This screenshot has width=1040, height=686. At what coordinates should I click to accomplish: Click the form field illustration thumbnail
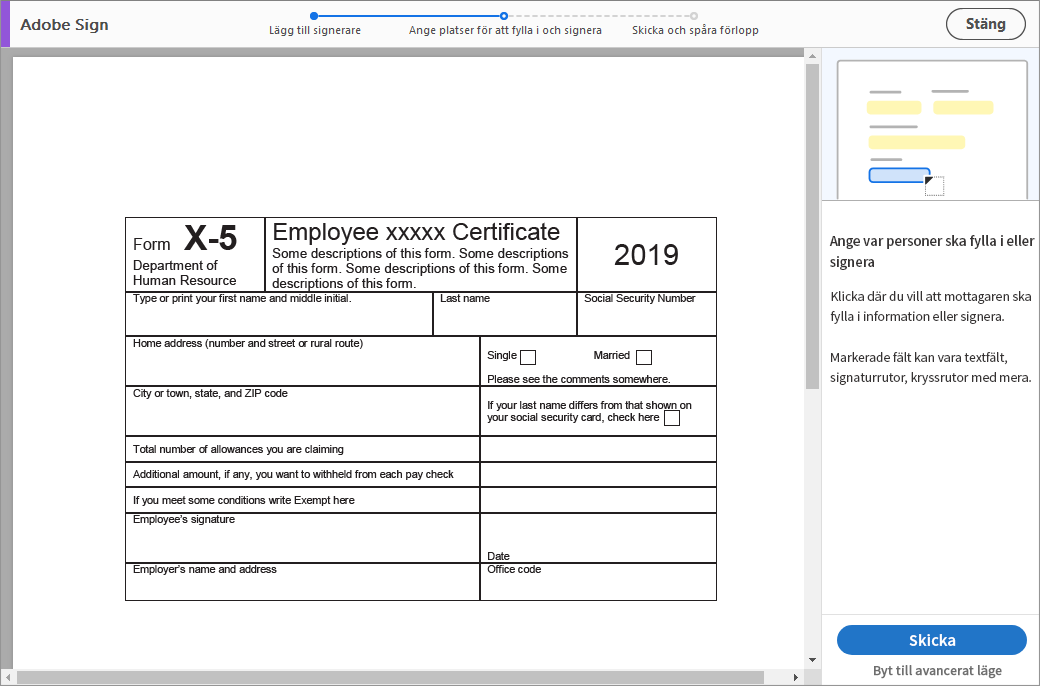click(x=932, y=129)
